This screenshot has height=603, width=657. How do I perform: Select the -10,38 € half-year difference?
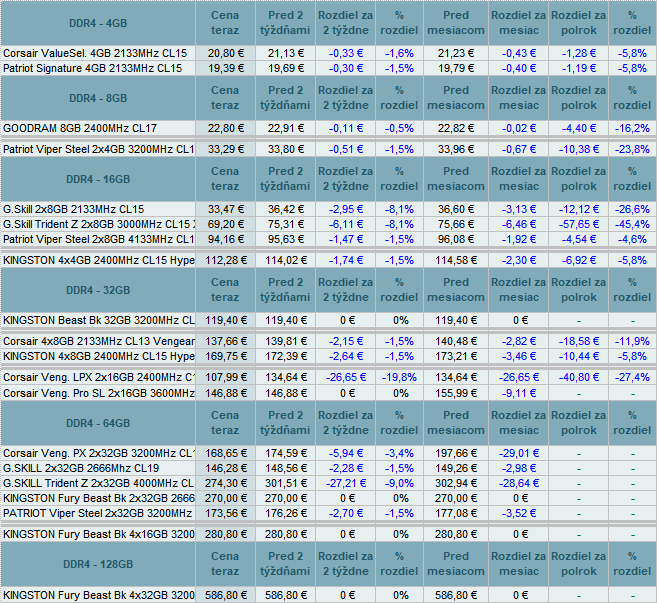tap(579, 149)
